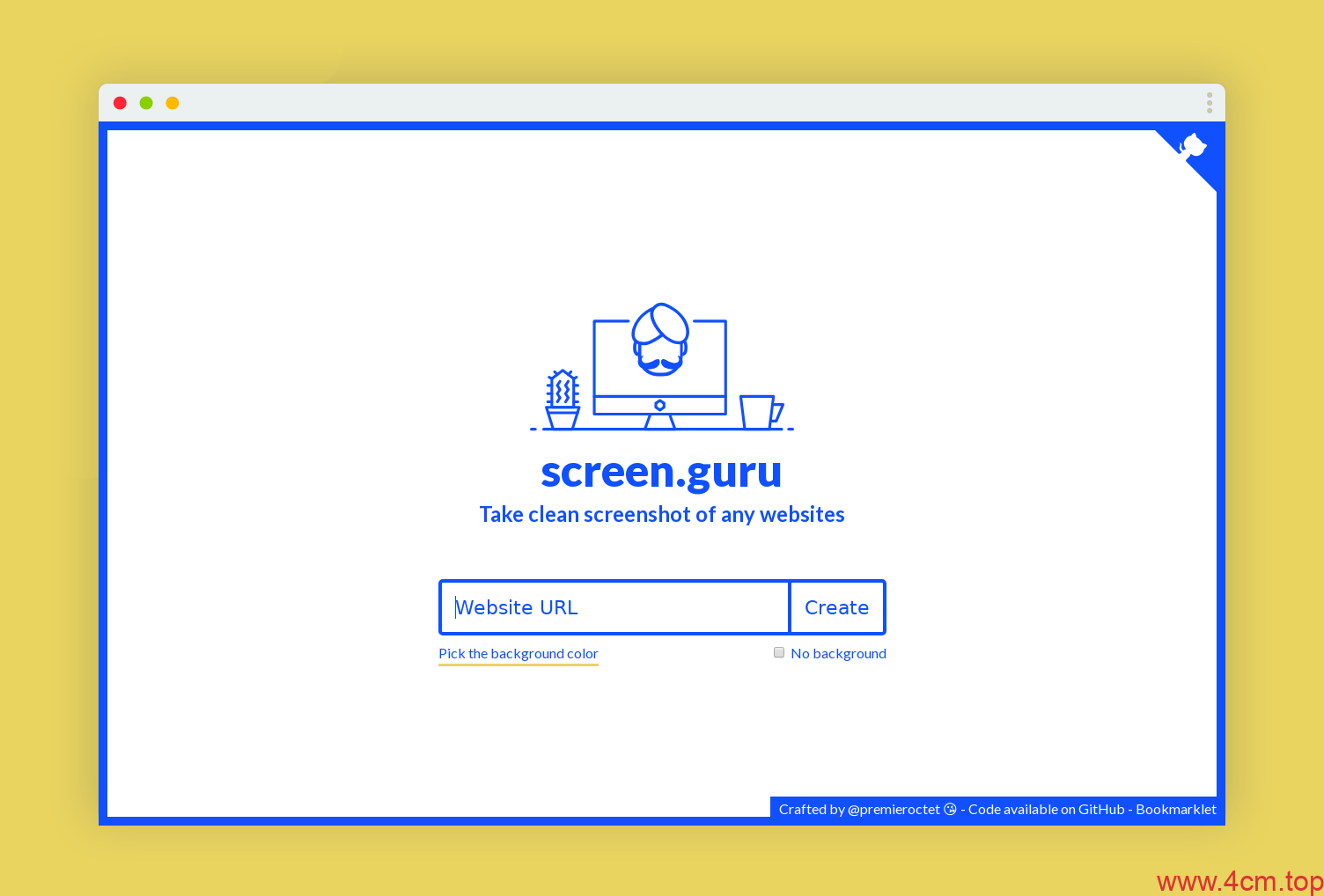Click the www.4cm.top watermark text
1324x896 pixels.
click(x=1239, y=880)
